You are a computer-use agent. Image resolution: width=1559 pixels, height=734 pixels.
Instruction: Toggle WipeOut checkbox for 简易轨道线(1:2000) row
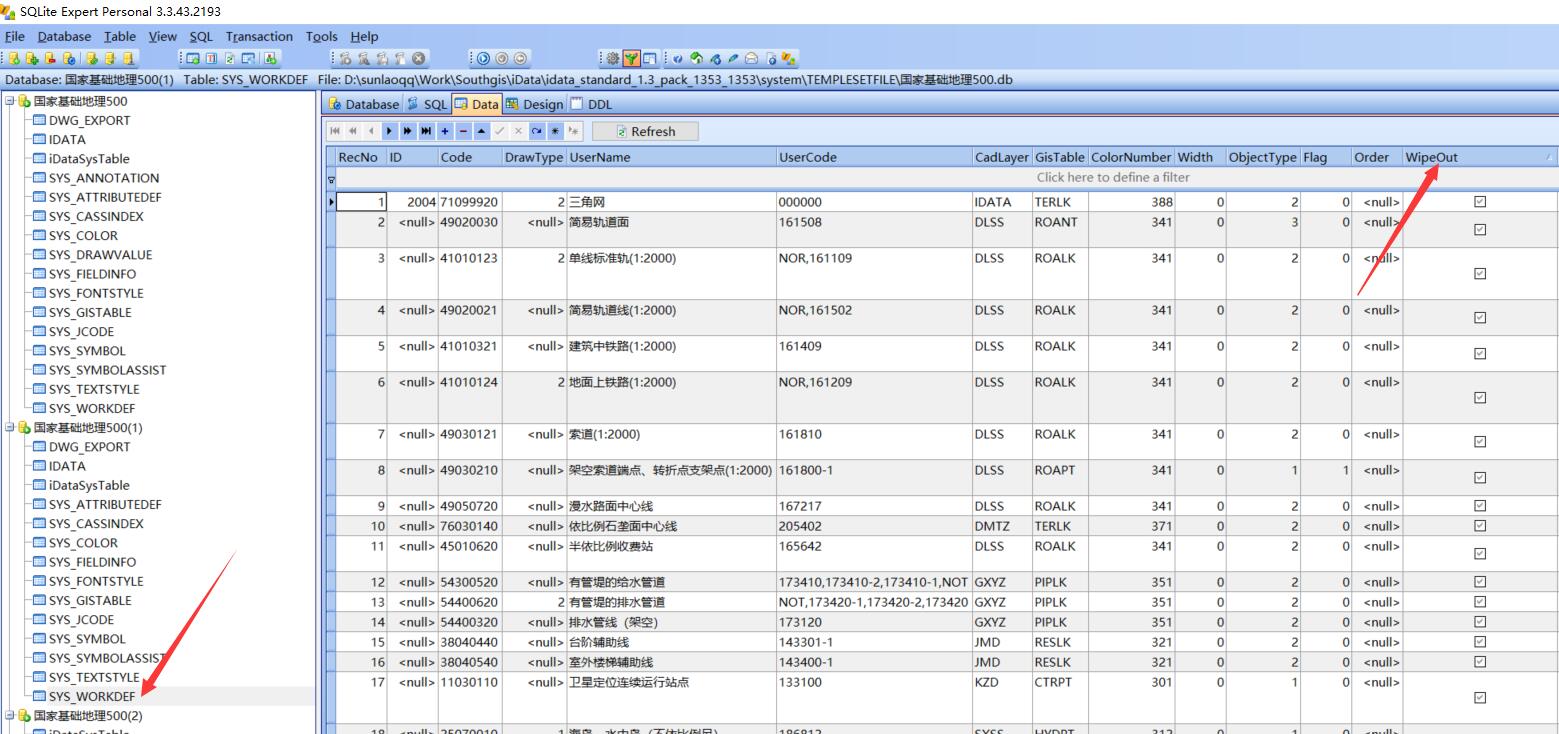tap(1480, 317)
